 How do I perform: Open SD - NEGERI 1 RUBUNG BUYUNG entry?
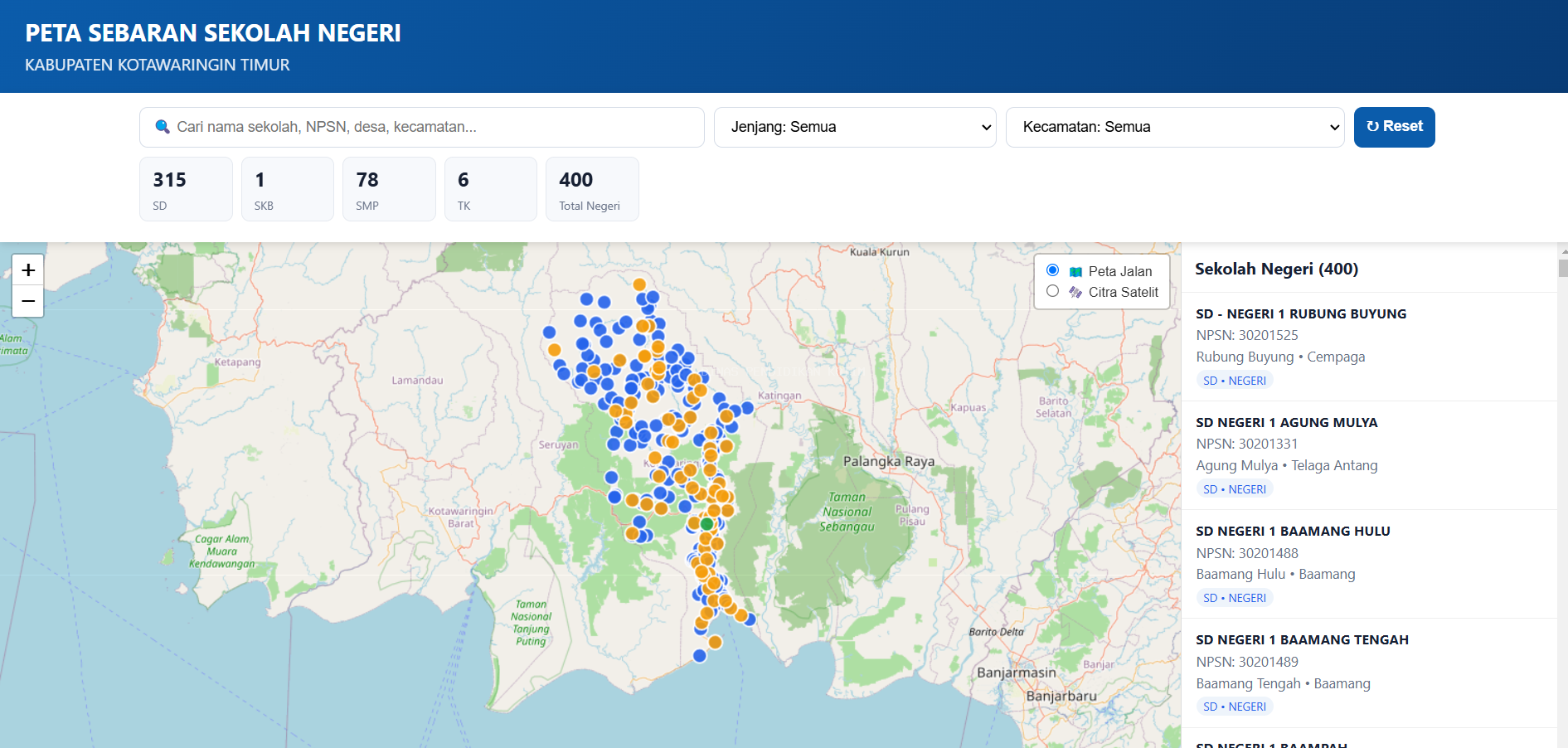(1369, 347)
